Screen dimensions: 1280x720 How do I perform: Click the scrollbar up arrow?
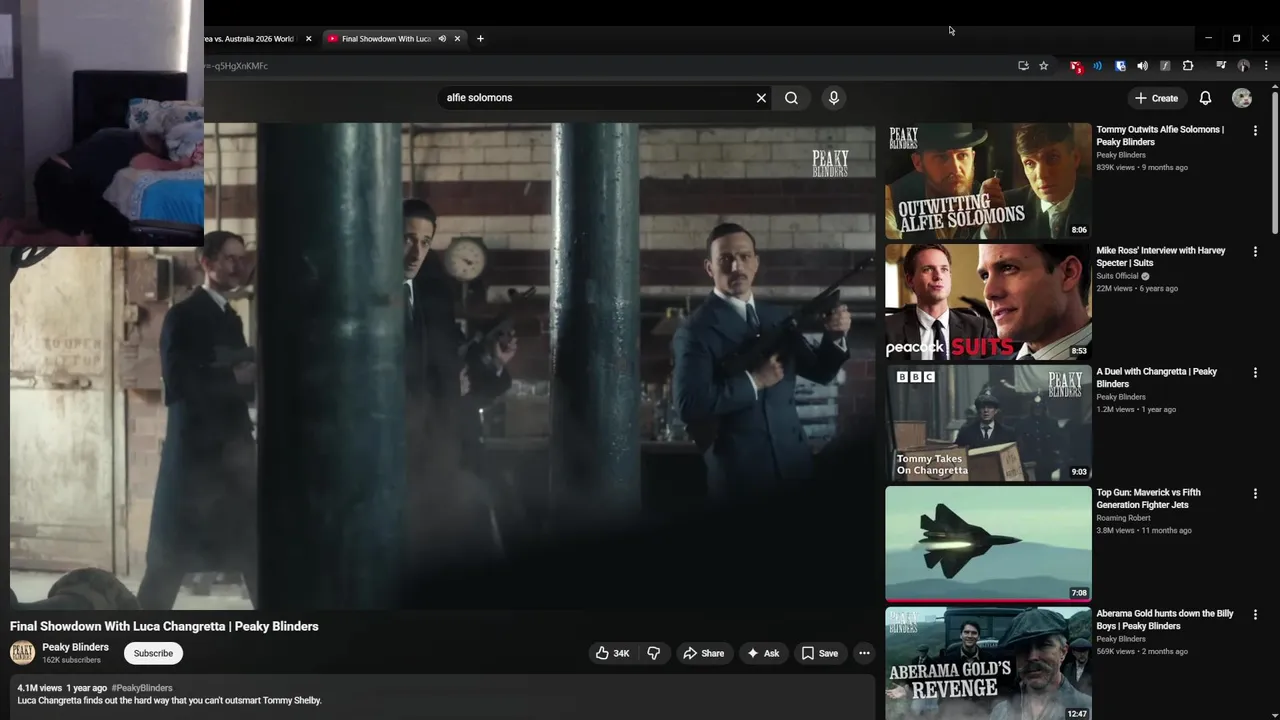click(1275, 89)
